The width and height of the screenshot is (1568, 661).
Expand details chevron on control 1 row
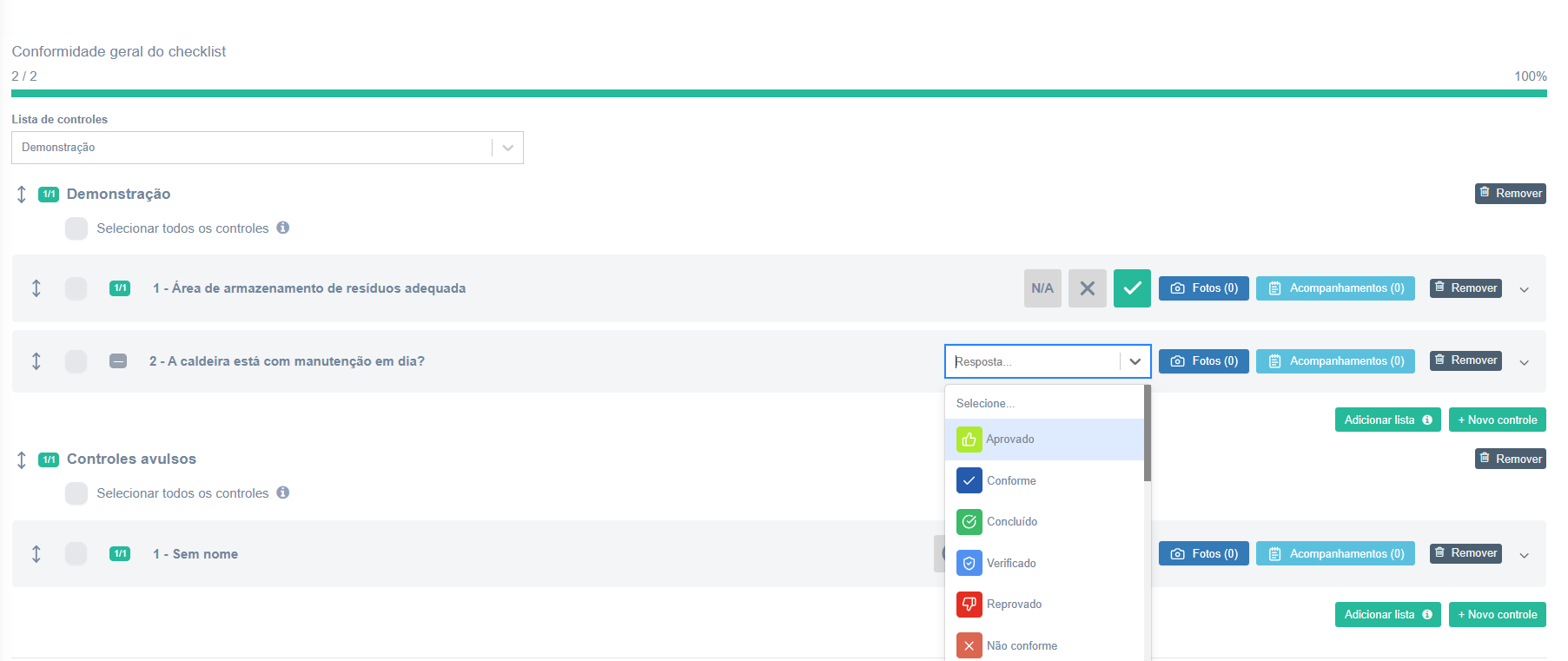point(1525,289)
